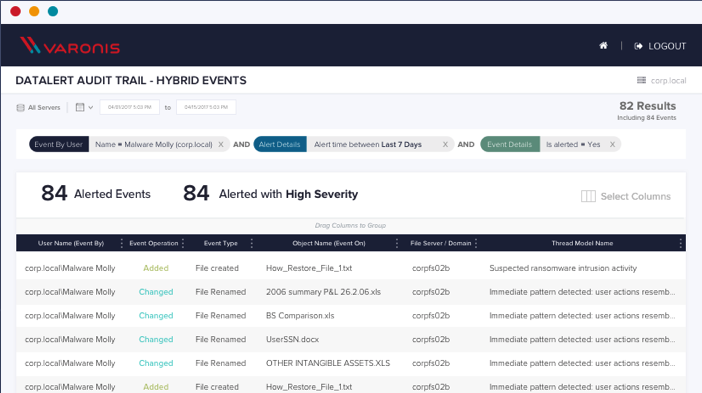Select the Alert Details filter tag

coord(280,145)
